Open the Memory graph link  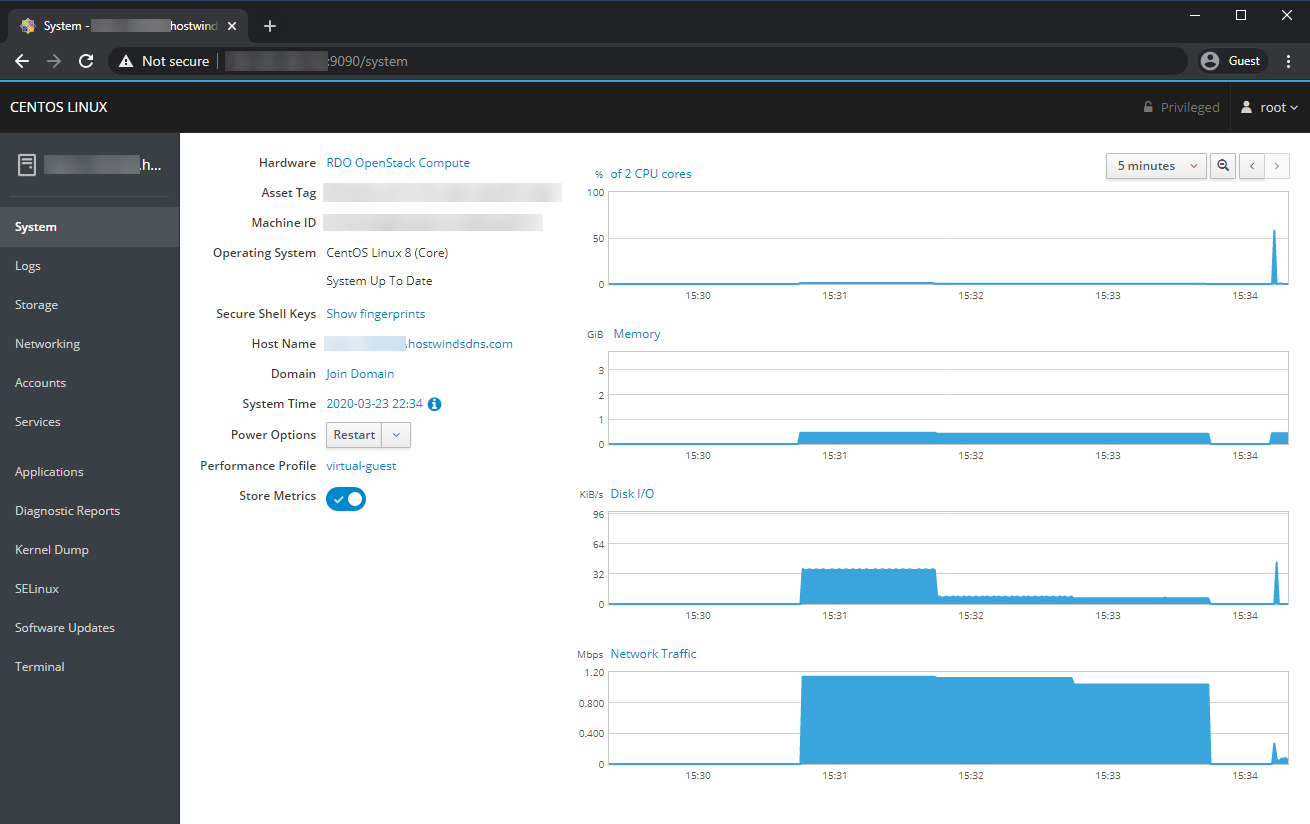click(x=637, y=334)
